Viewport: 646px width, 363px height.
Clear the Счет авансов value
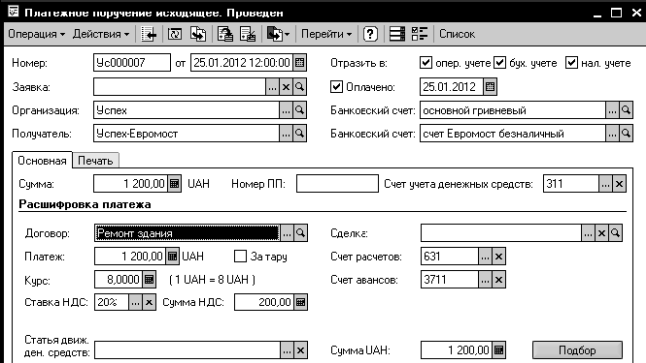point(499,280)
